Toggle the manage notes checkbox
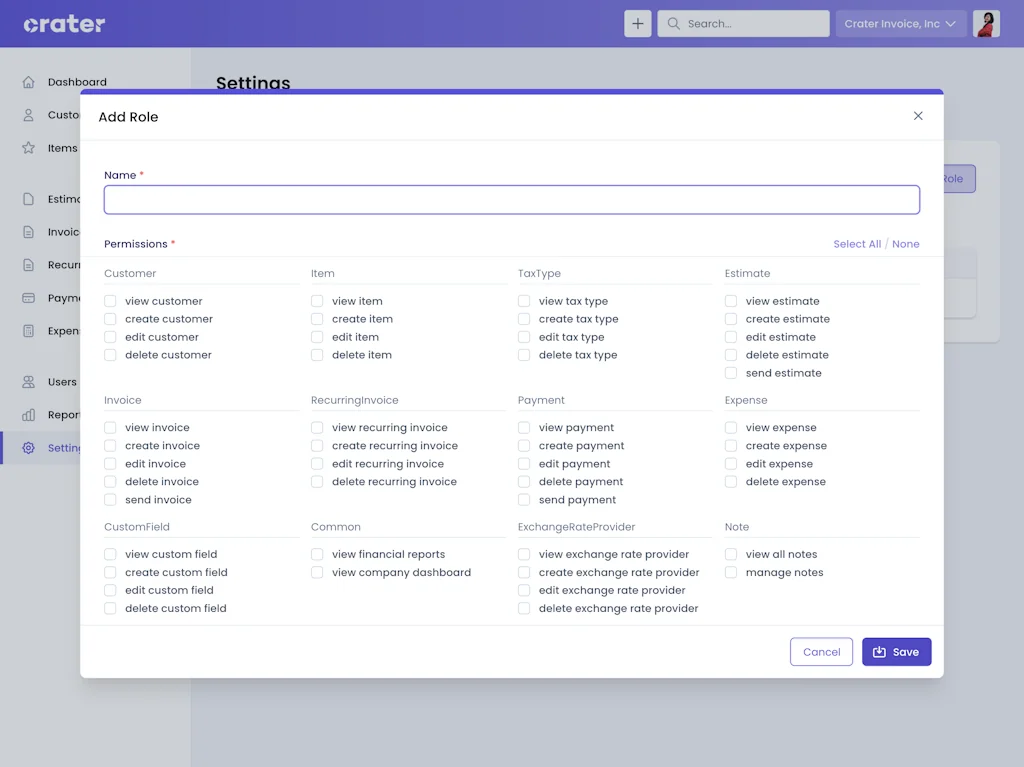1024x767 pixels. pos(731,572)
